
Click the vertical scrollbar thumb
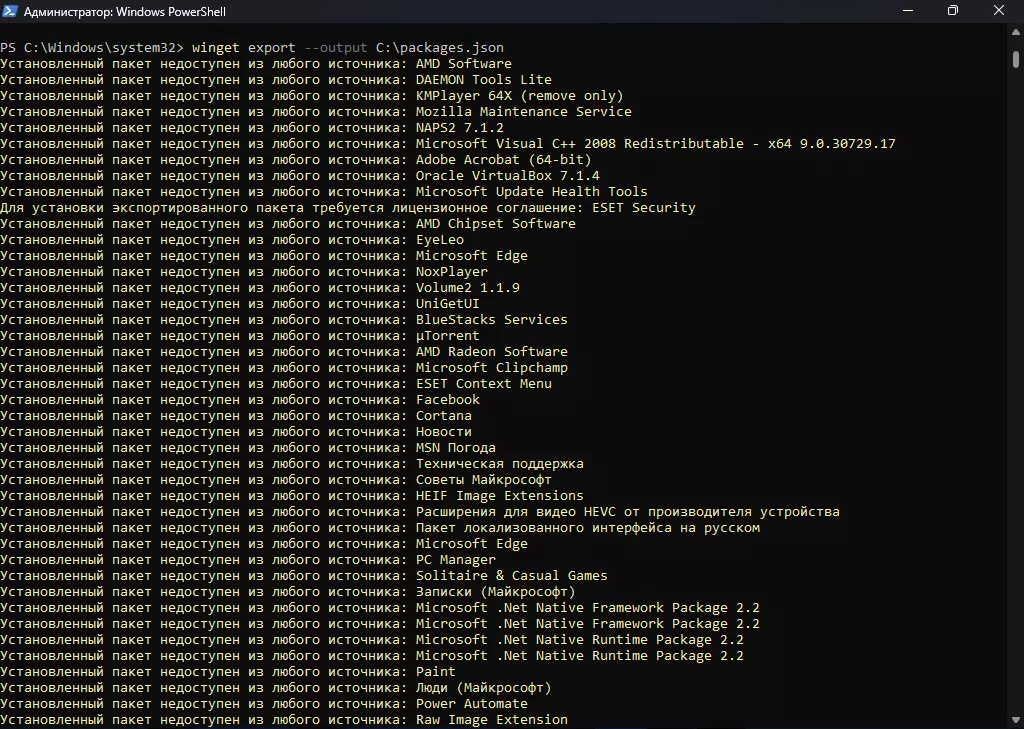1016,60
